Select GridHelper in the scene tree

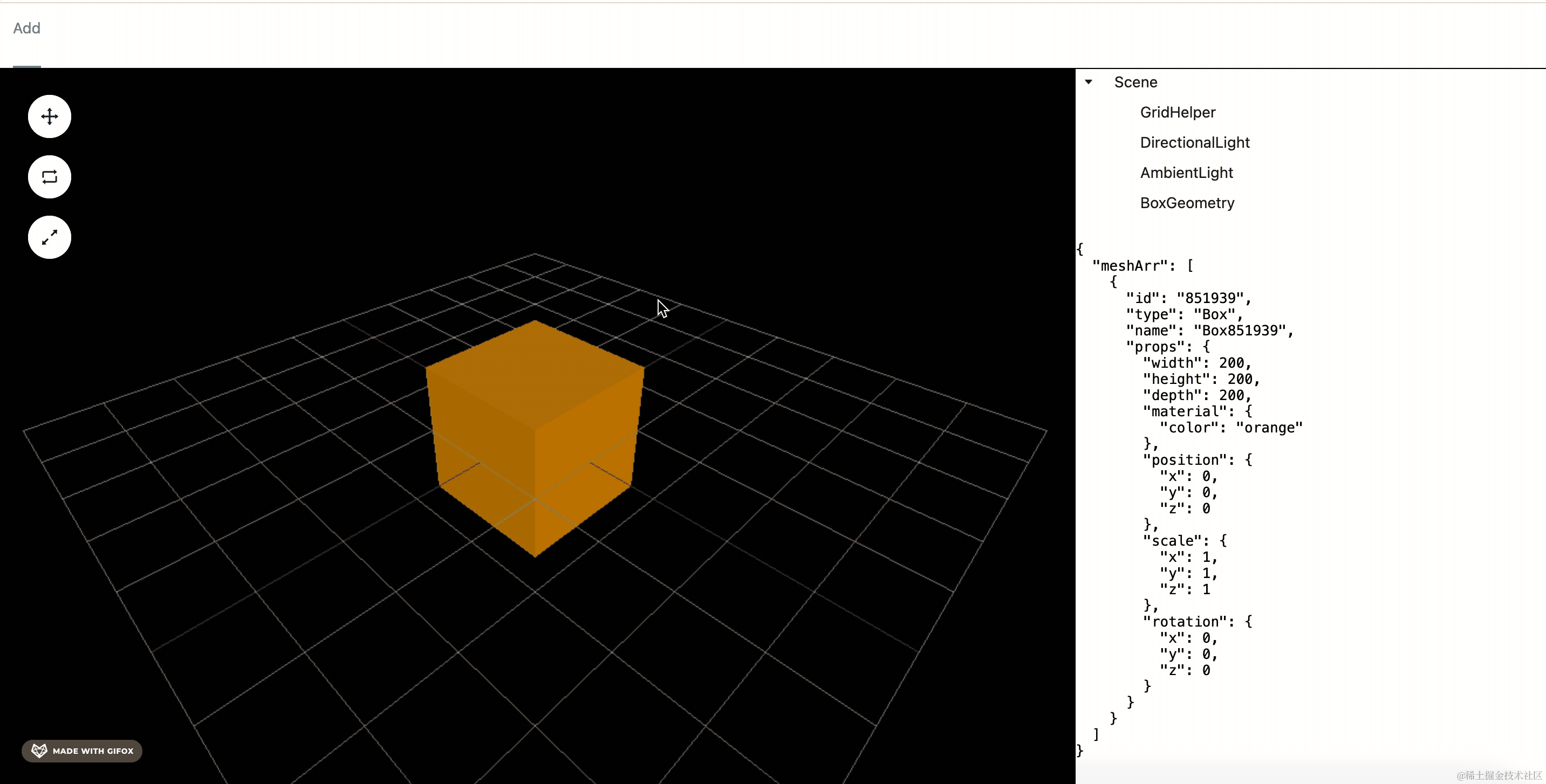click(1178, 112)
